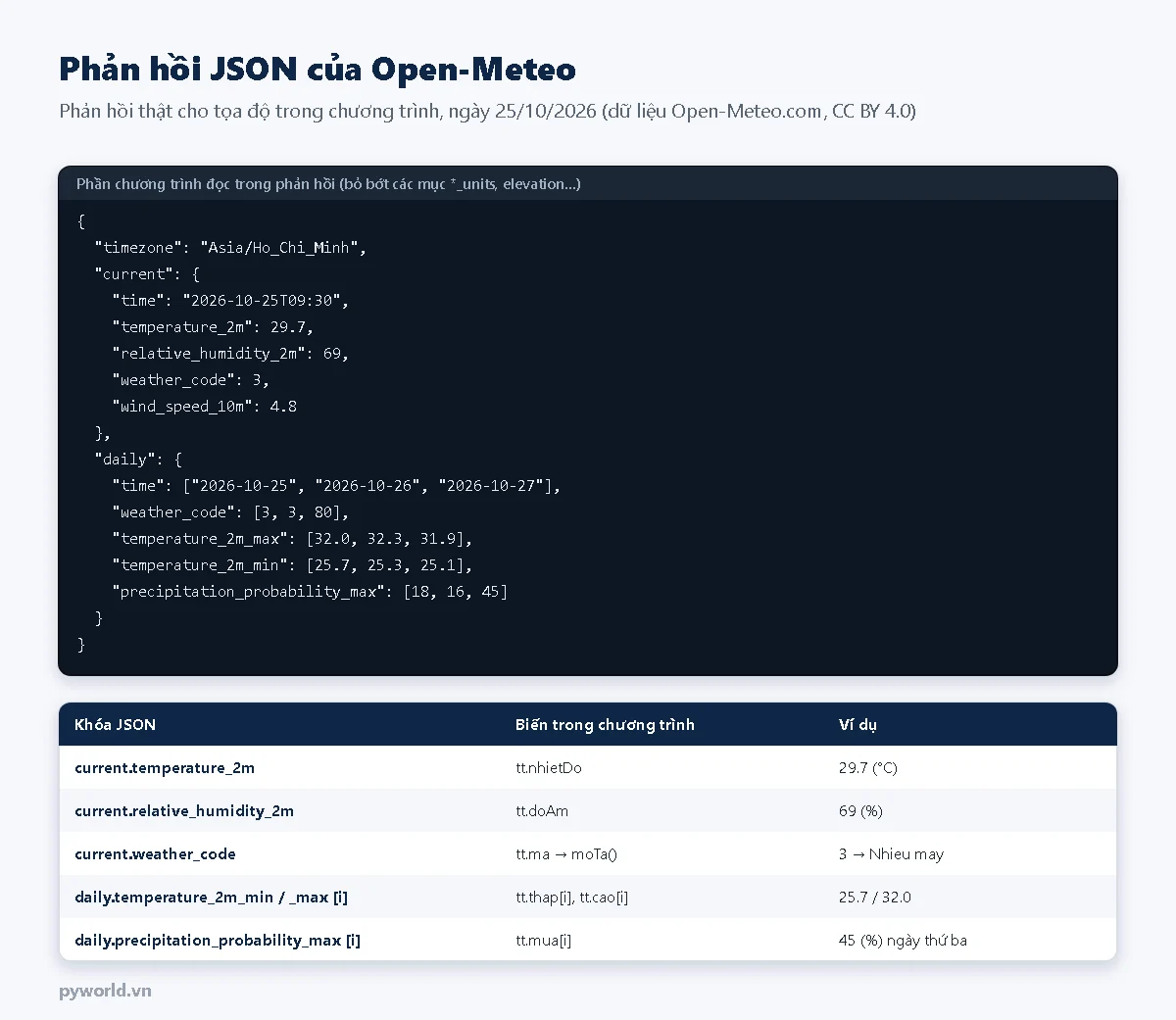
Task: Click the cell 'tt.thap[i], tt.cao[i]'
Action: click(x=571, y=898)
